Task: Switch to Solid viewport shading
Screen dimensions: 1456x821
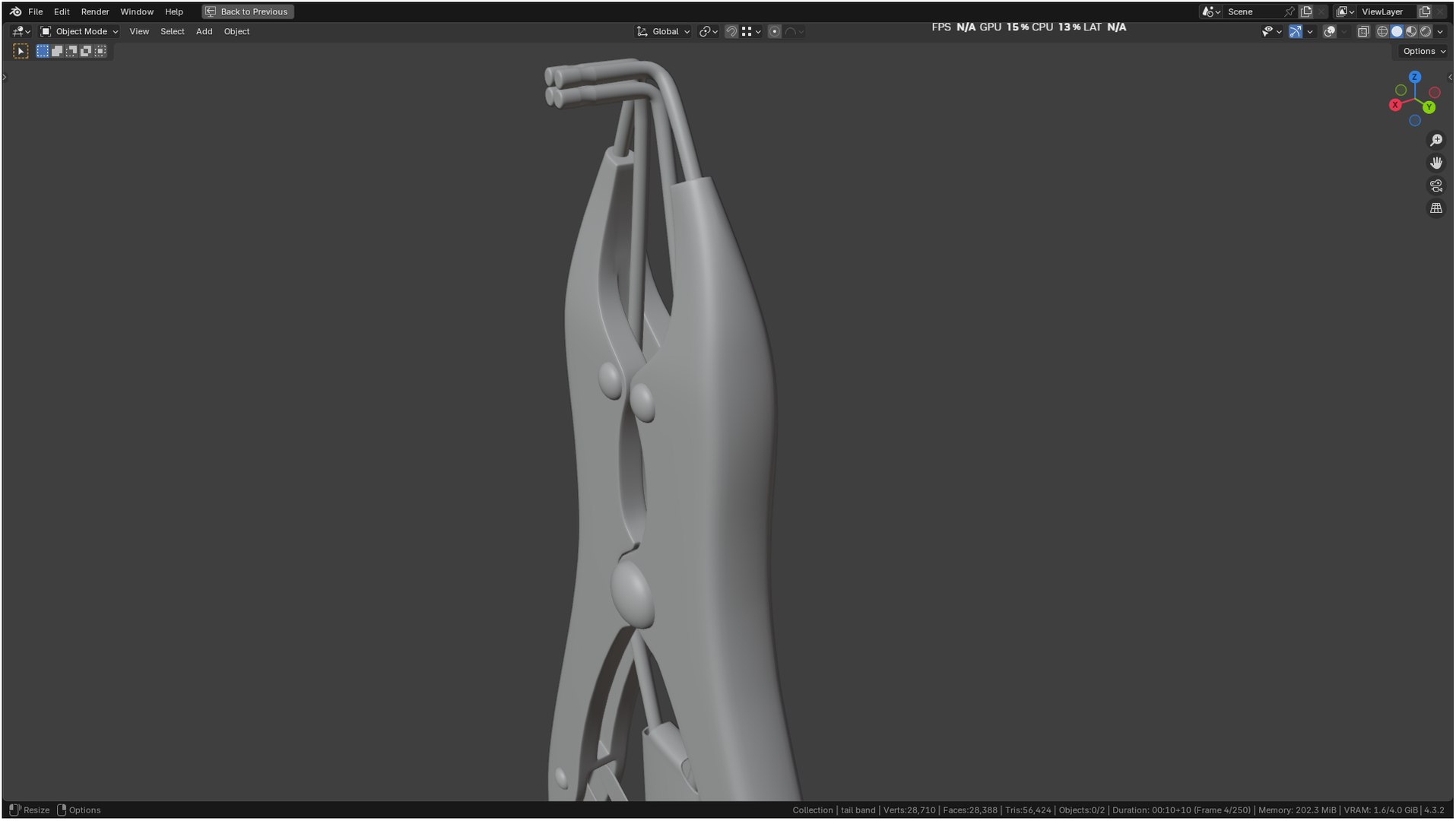Action: pos(1397,31)
